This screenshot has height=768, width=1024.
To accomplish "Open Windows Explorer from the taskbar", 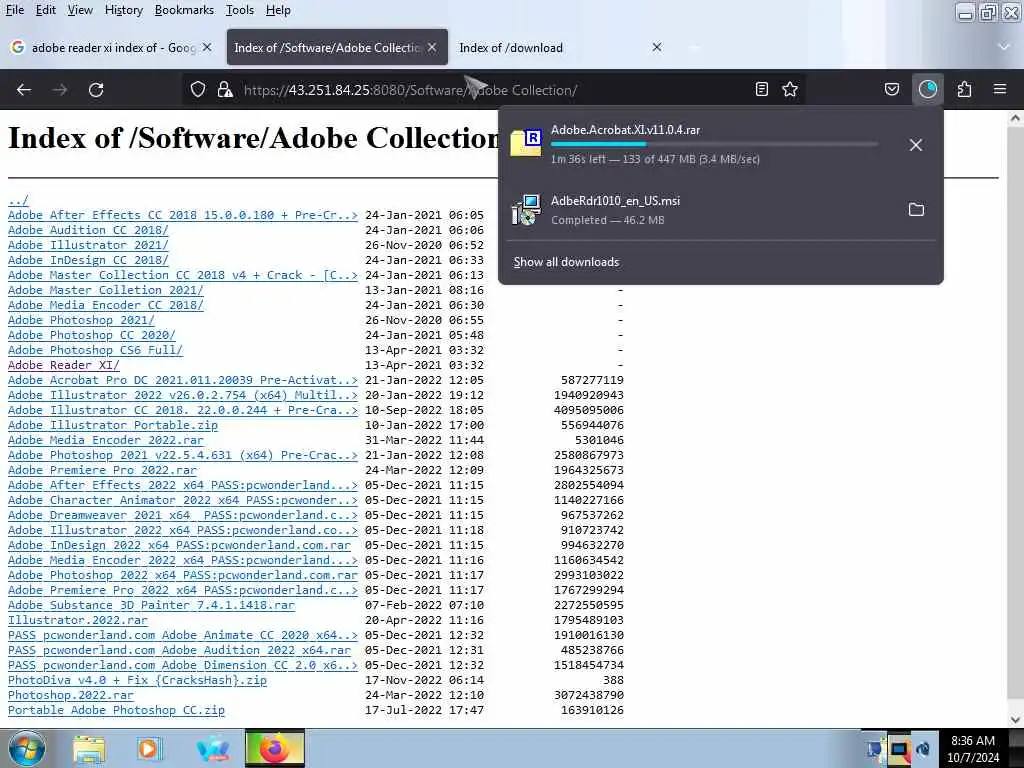I will [x=89, y=749].
